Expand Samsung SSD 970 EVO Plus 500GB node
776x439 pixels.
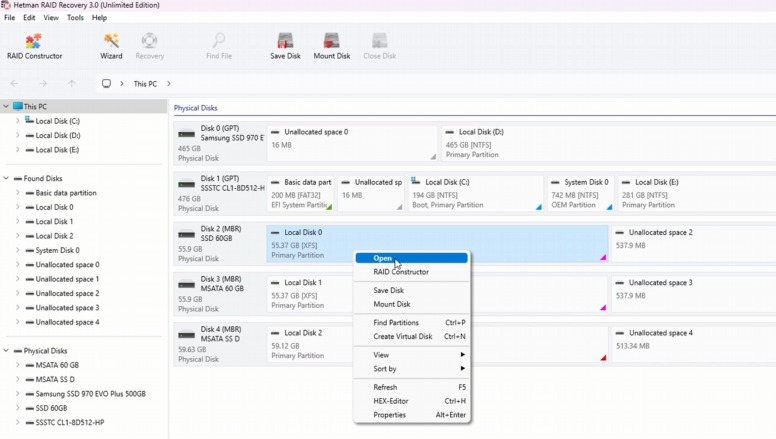pos(18,393)
